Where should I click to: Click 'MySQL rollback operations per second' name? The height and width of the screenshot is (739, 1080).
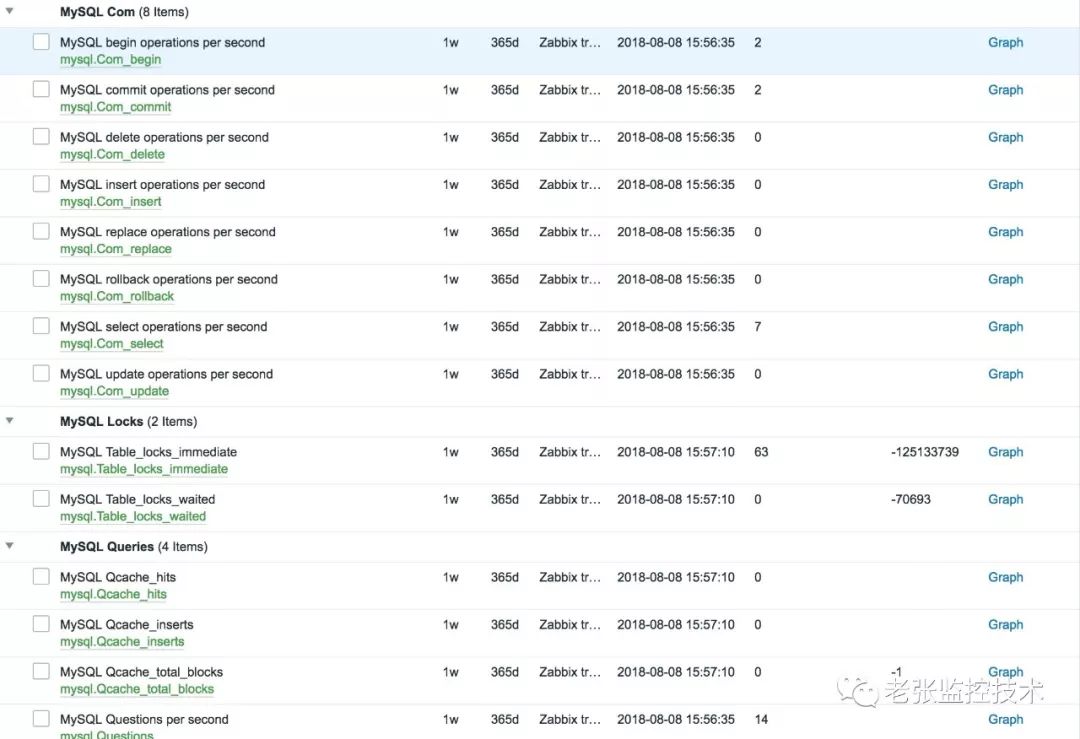click(169, 279)
